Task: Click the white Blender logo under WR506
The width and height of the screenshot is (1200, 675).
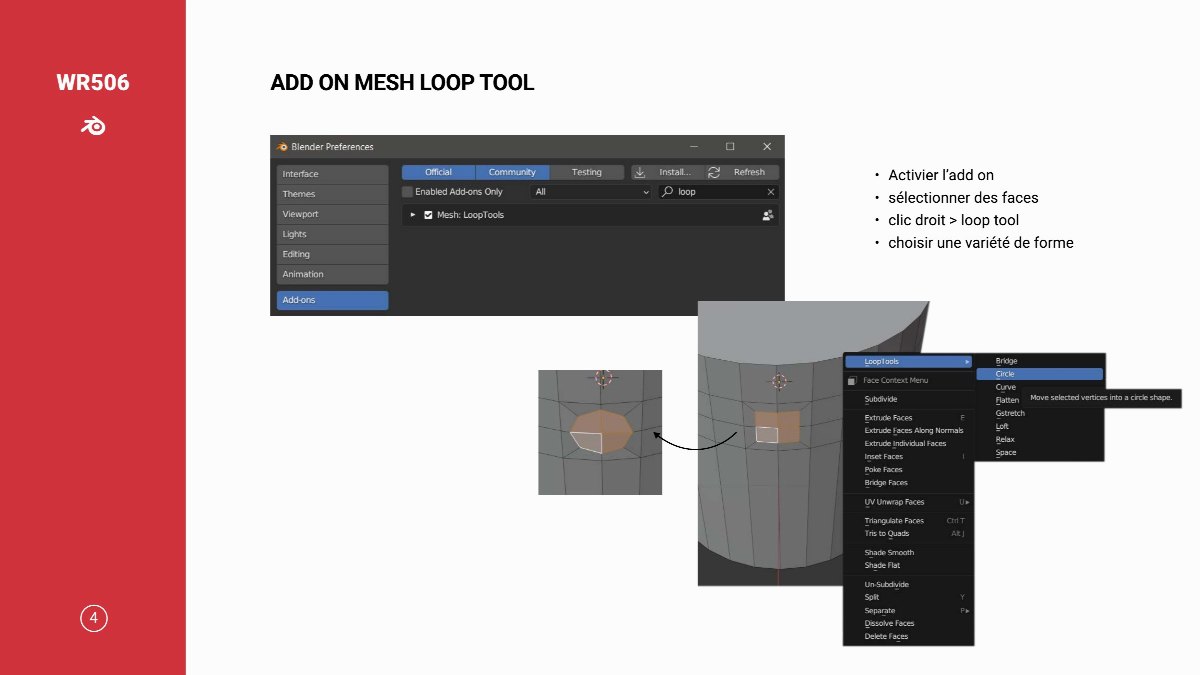Action: tap(93, 126)
